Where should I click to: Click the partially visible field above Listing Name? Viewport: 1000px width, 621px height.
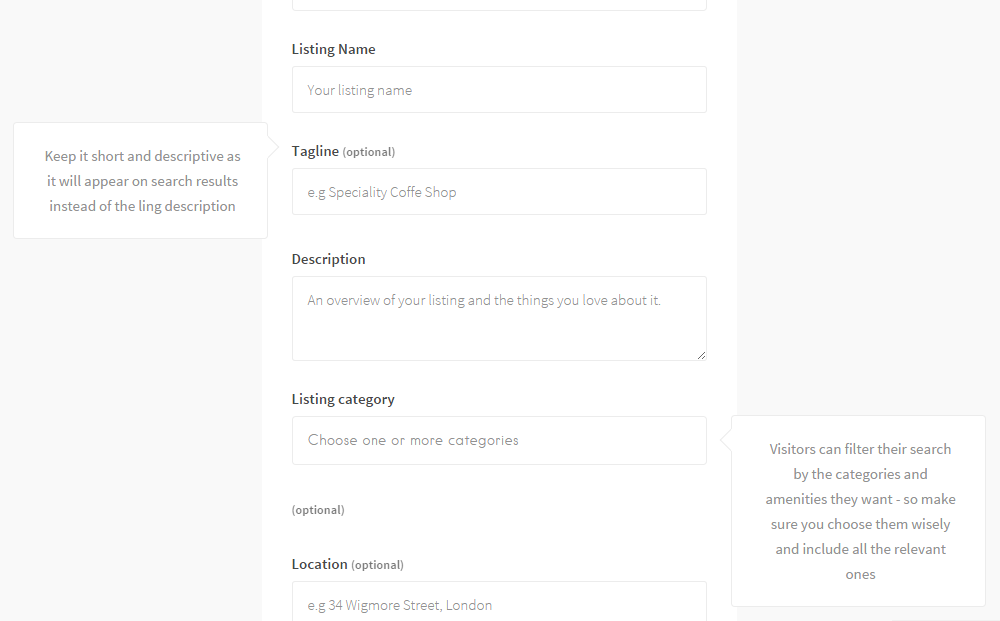click(x=499, y=5)
